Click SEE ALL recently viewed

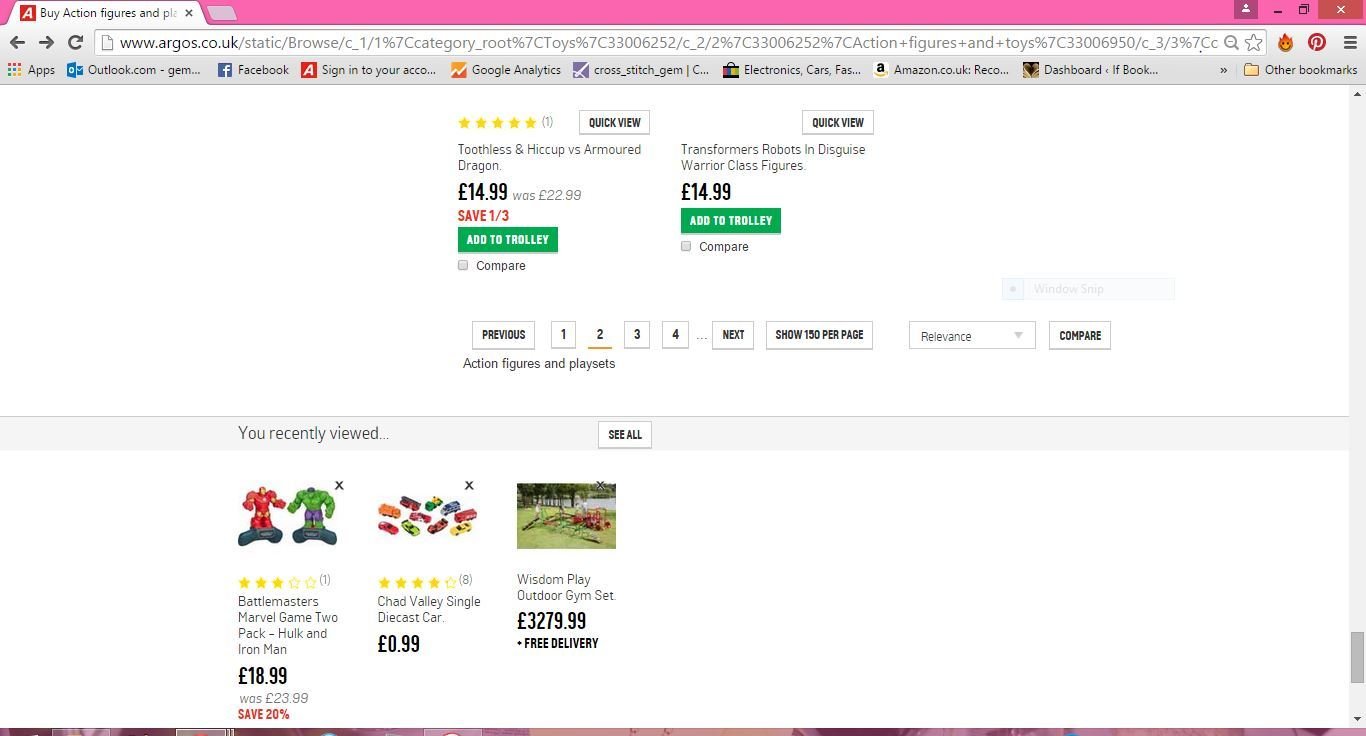pyautogui.click(x=625, y=435)
